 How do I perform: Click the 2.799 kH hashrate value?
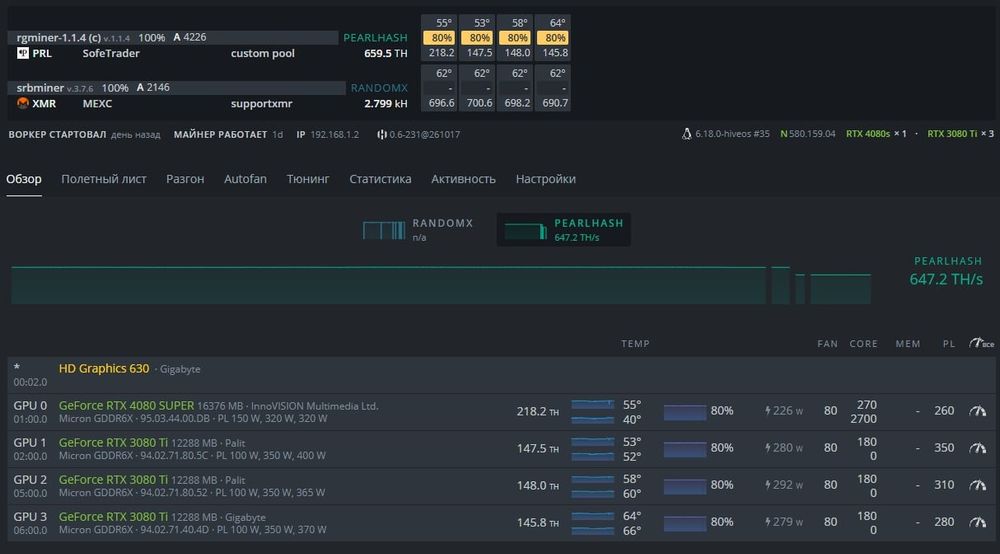pyautogui.click(x=386, y=103)
